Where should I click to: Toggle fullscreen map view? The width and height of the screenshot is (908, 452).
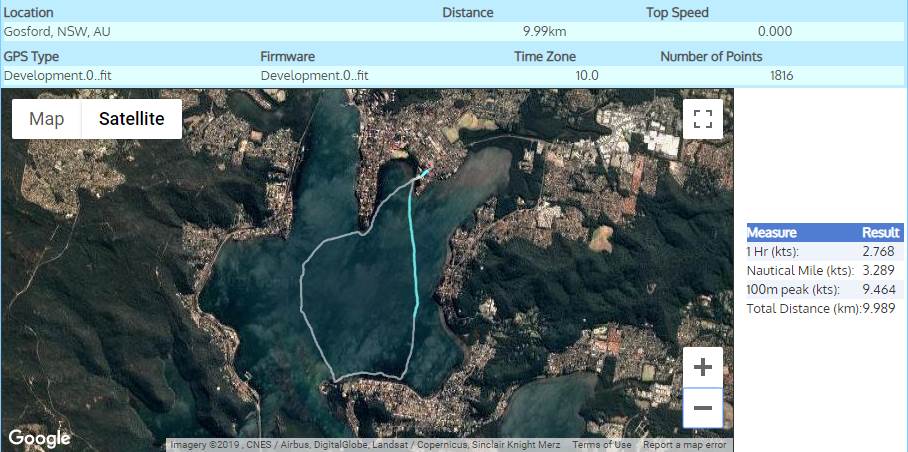[702, 120]
